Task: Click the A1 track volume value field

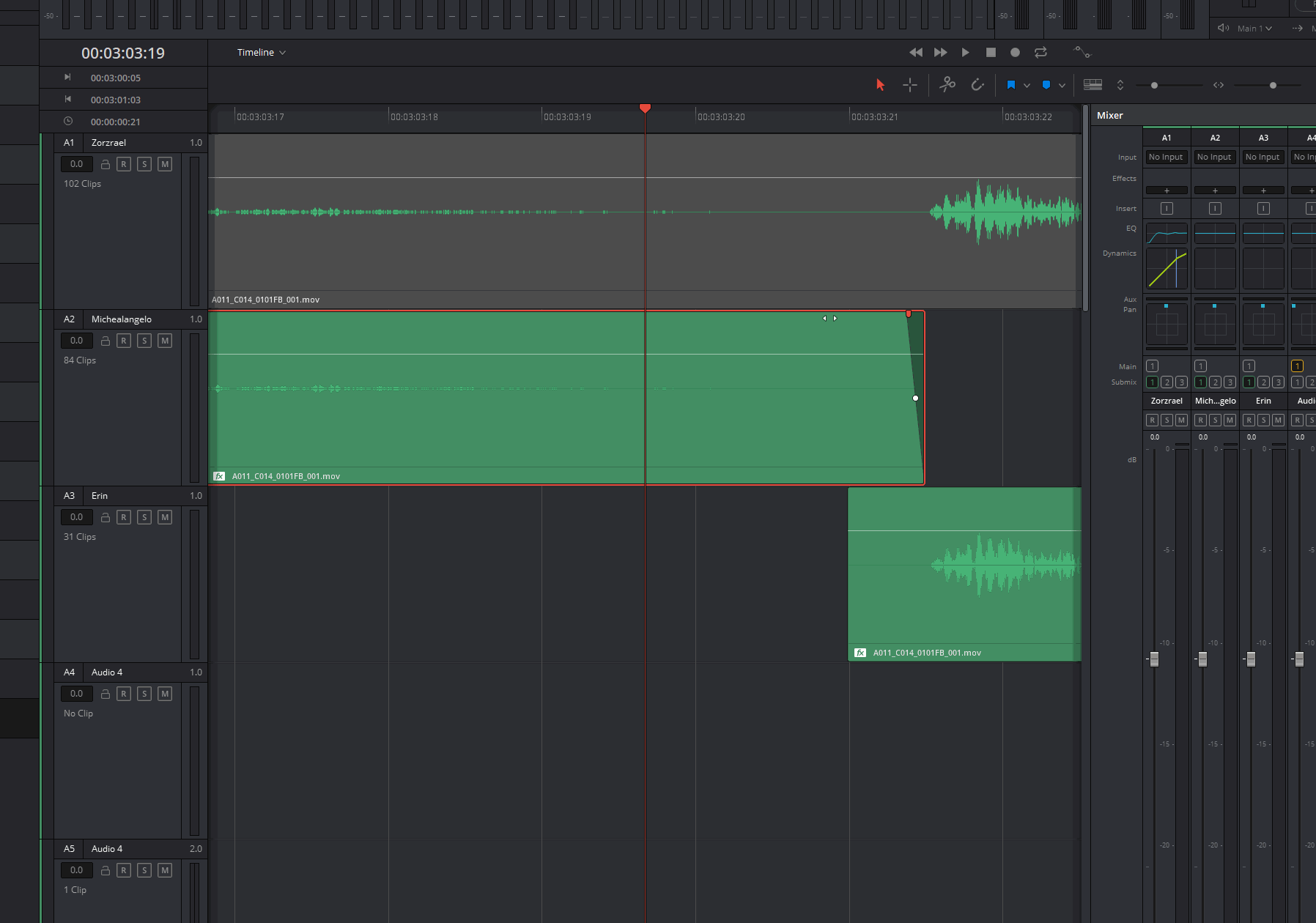Action: (77, 164)
